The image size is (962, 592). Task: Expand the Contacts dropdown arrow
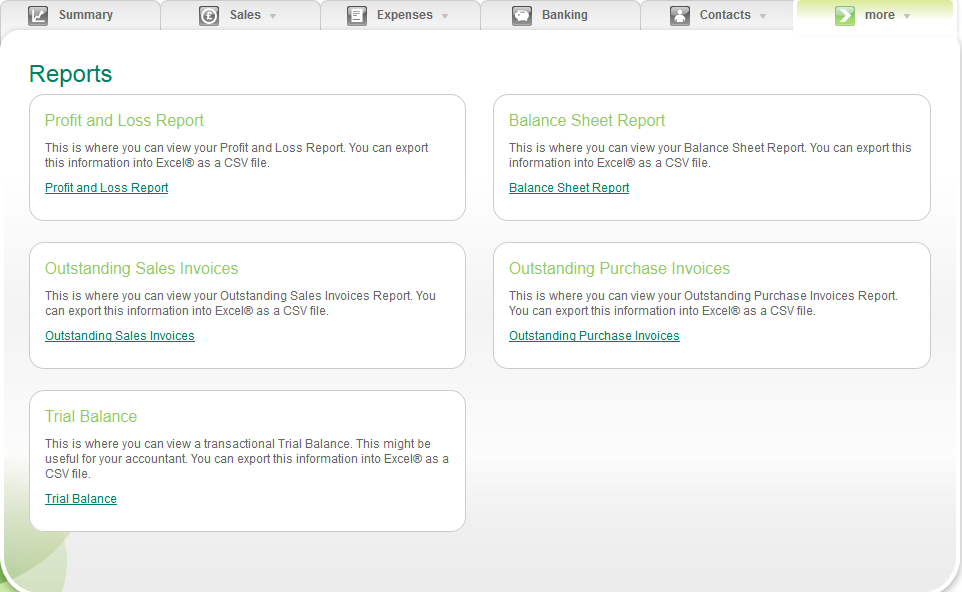(762, 16)
